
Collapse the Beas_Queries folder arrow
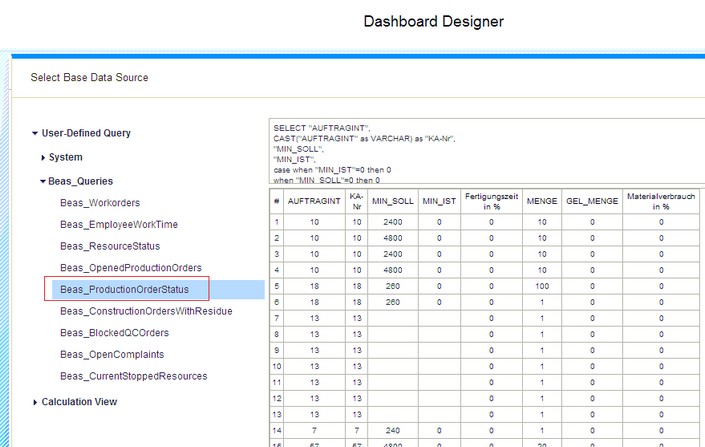43,182
